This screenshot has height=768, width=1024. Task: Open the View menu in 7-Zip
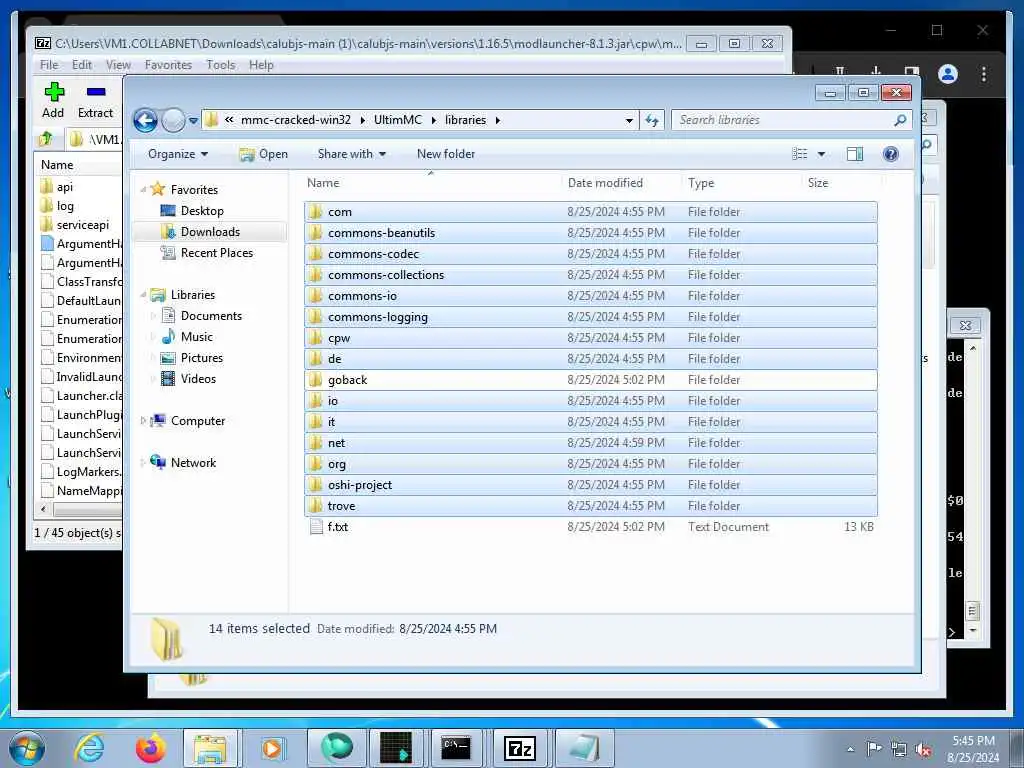click(x=118, y=65)
